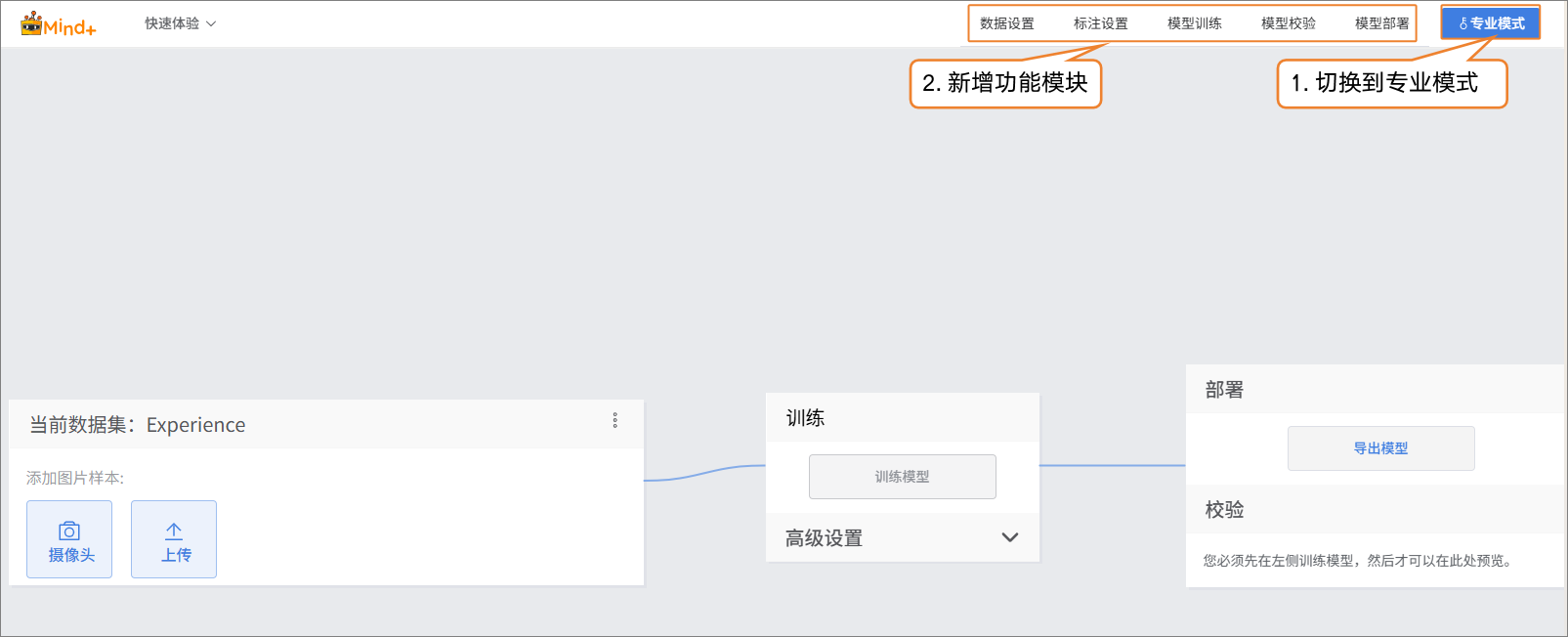Expand 高级设置 with the chevron arrow
Screen dimensions: 1568x637
1009,537
